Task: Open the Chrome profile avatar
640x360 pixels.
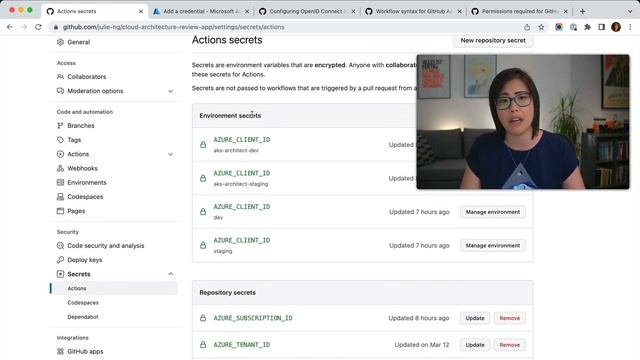Action: (x=616, y=27)
